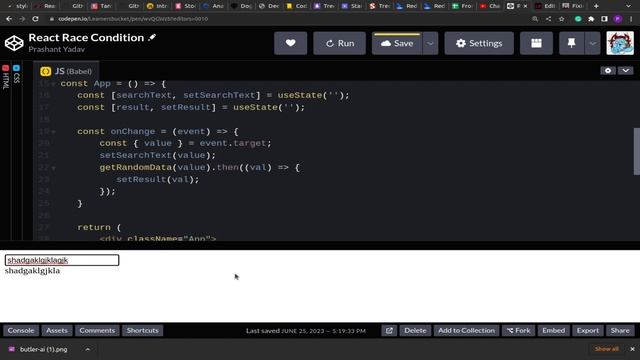The image size is (640, 360).
Task: Go forward in browser history
Action: tap(22, 19)
